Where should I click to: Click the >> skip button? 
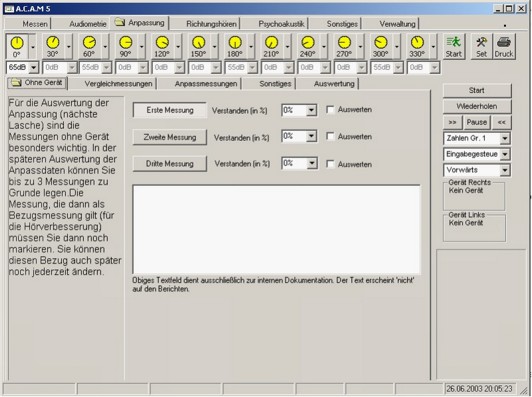[452, 122]
